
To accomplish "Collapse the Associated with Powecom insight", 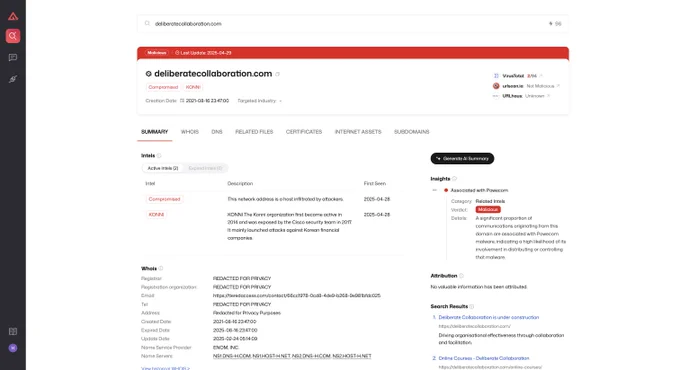I will 435,190.
